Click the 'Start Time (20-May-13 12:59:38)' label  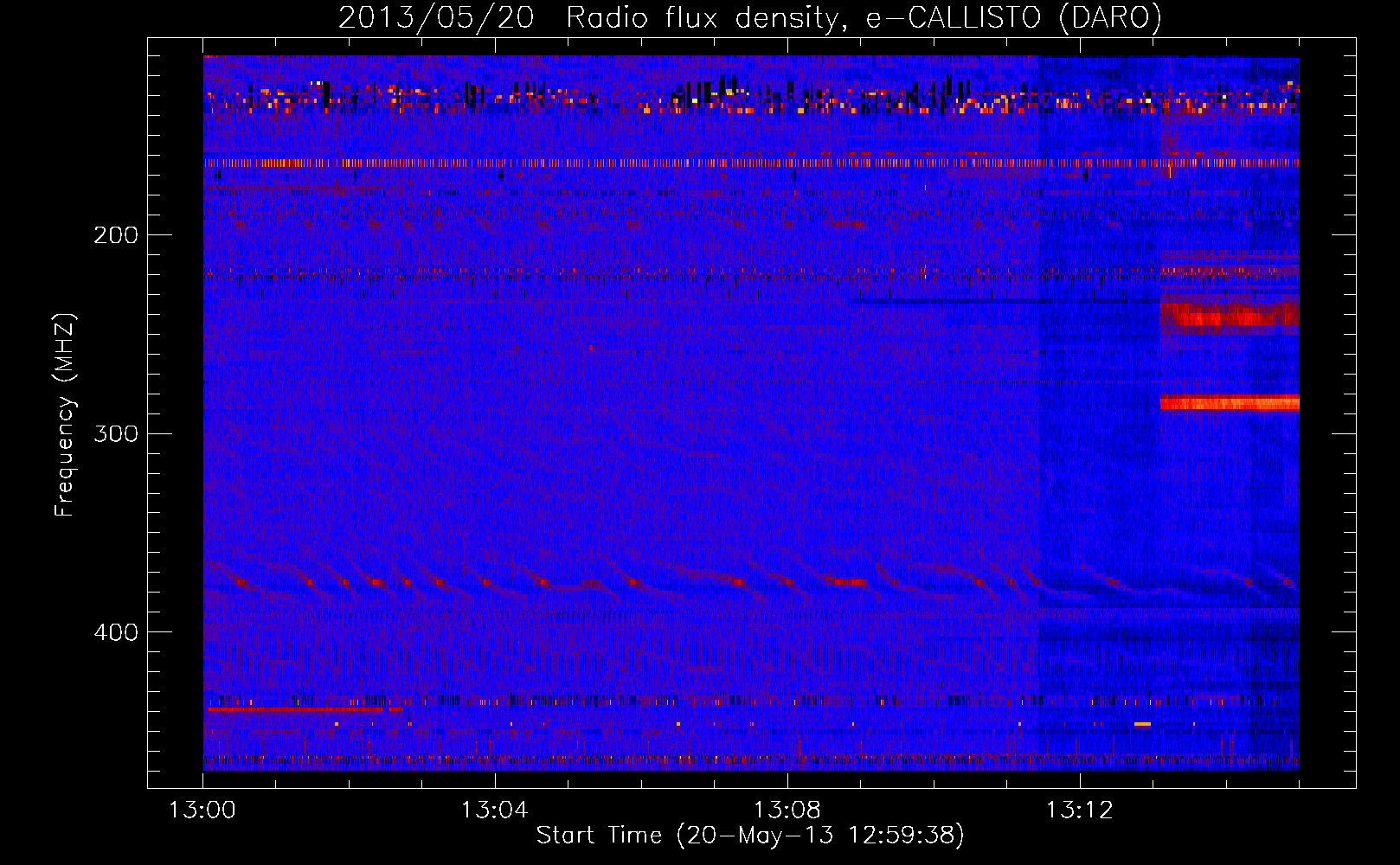coord(750,836)
